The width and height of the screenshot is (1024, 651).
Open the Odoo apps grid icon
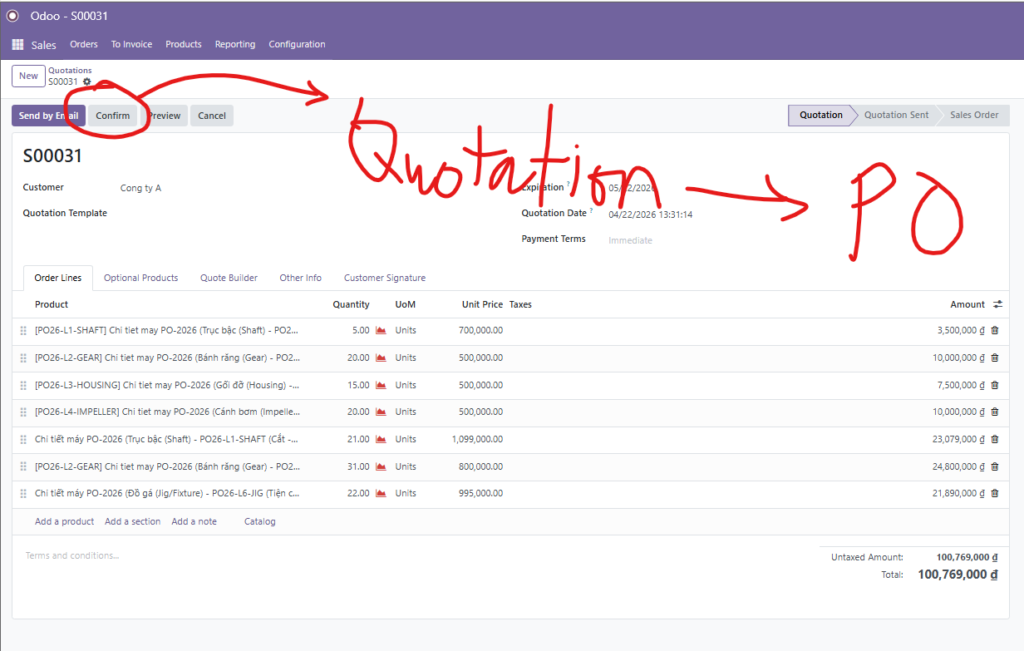pos(18,45)
